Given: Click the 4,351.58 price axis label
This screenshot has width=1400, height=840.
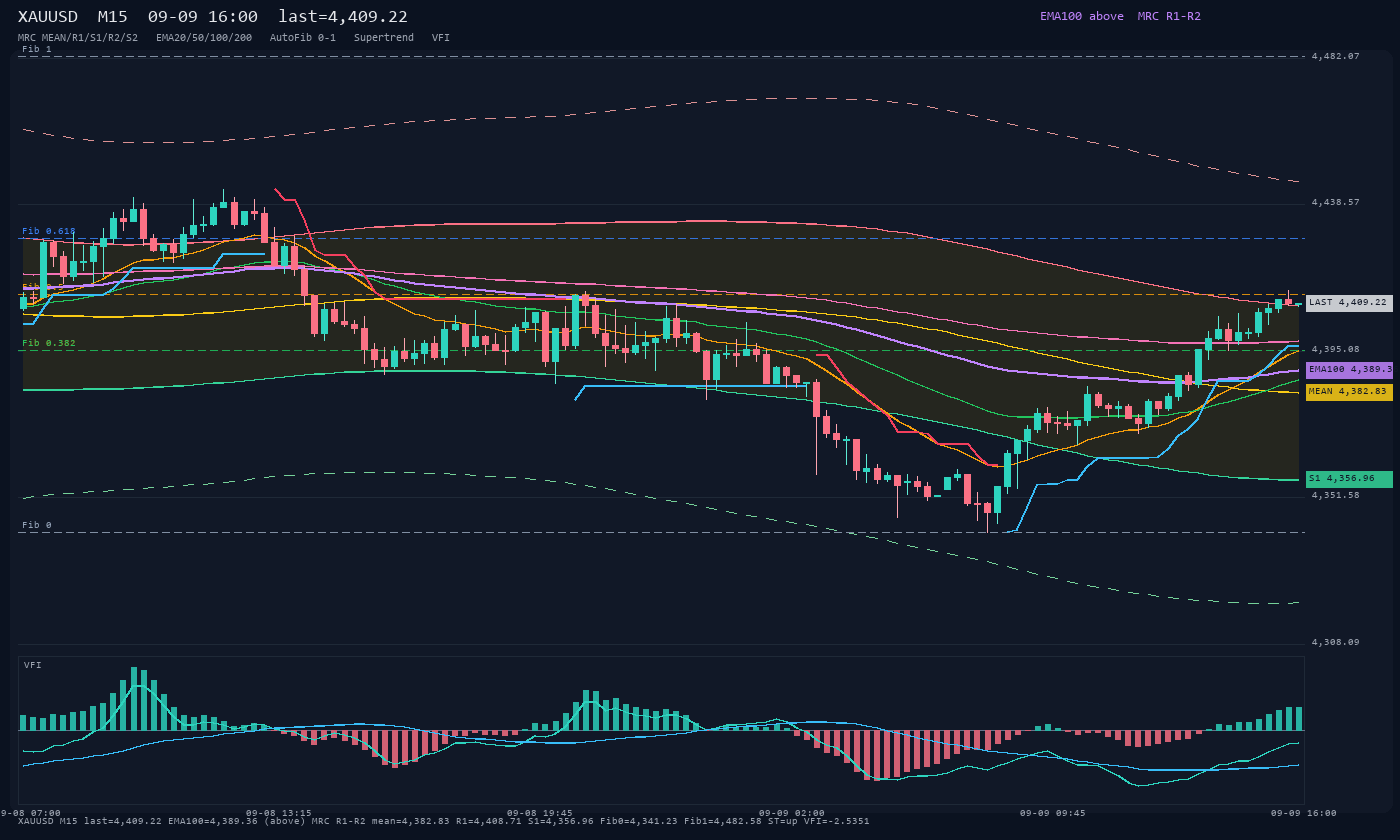Looking at the screenshot, I should (x=1336, y=495).
